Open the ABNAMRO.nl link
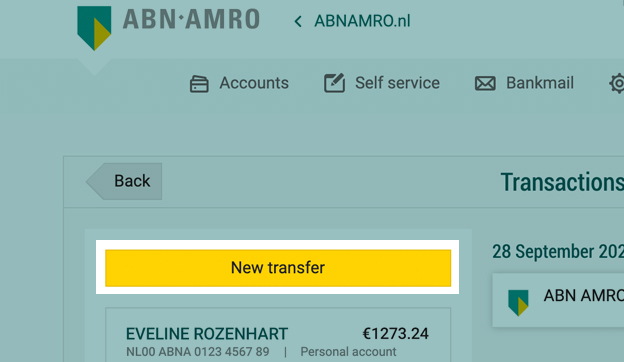 362,21
